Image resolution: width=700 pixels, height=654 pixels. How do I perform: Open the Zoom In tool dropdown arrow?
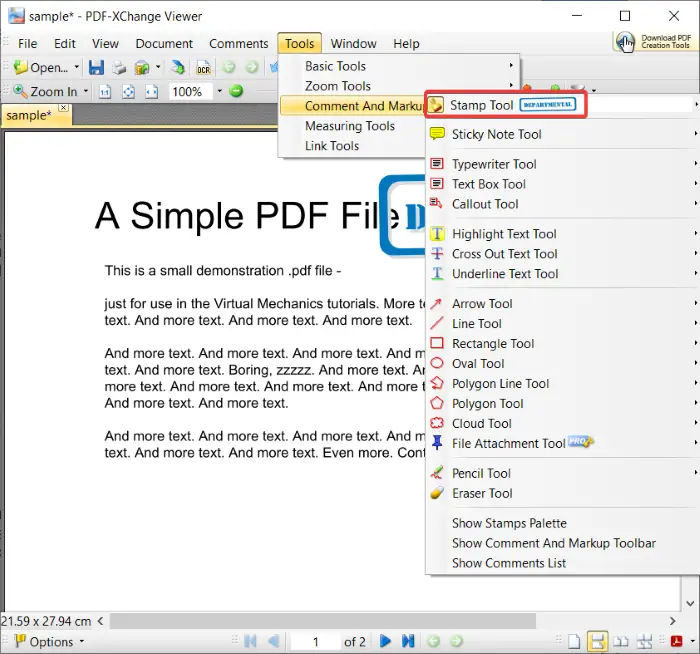85,92
